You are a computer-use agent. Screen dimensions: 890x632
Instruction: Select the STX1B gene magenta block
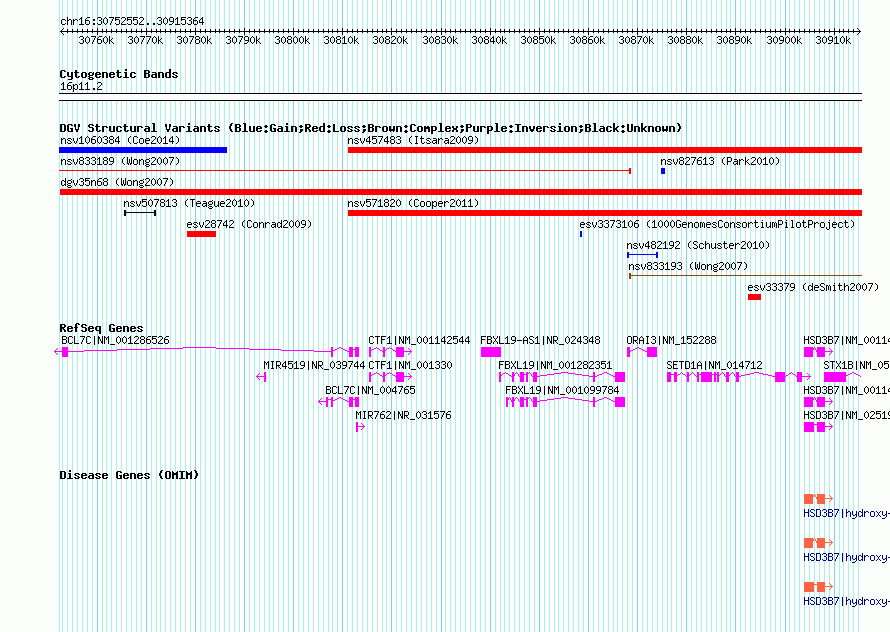835,377
